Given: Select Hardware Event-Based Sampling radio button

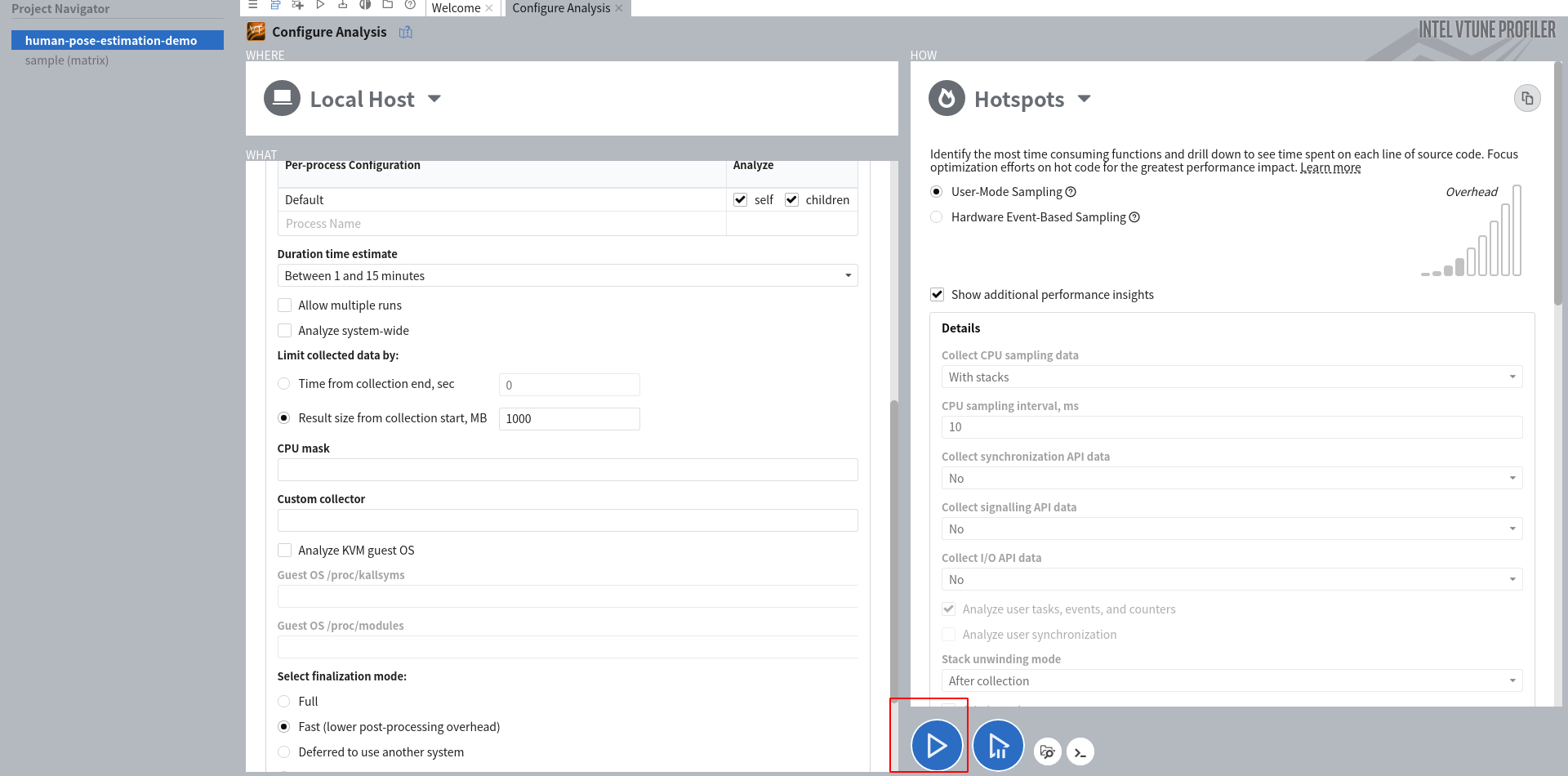Looking at the screenshot, I should (x=937, y=217).
